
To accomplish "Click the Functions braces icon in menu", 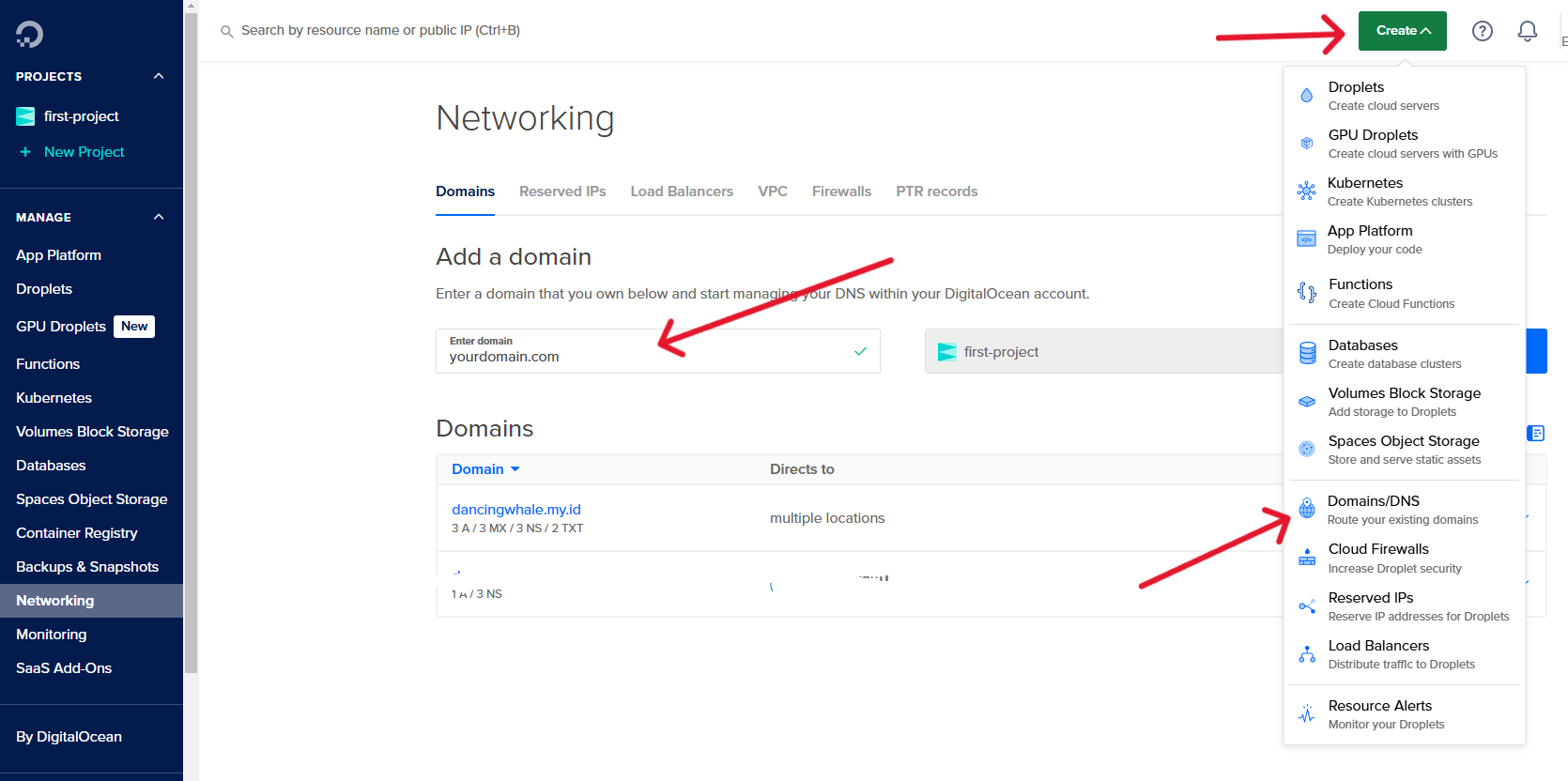I will tap(1307, 293).
